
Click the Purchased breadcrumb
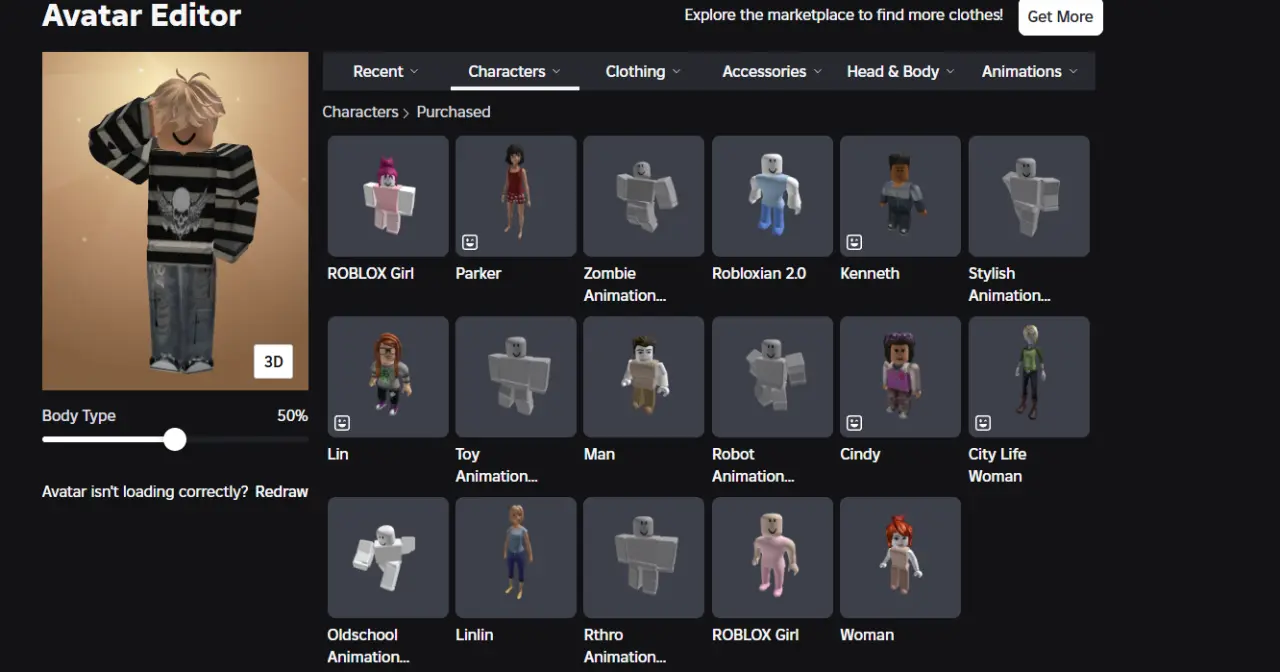coord(453,112)
